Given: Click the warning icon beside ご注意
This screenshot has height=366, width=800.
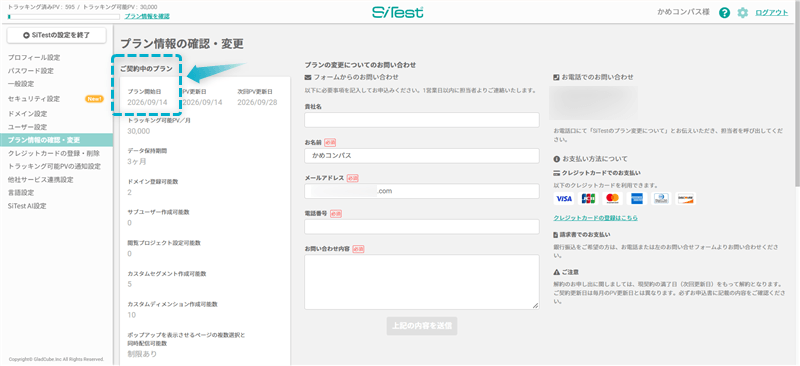Looking at the screenshot, I should tap(557, 273).
